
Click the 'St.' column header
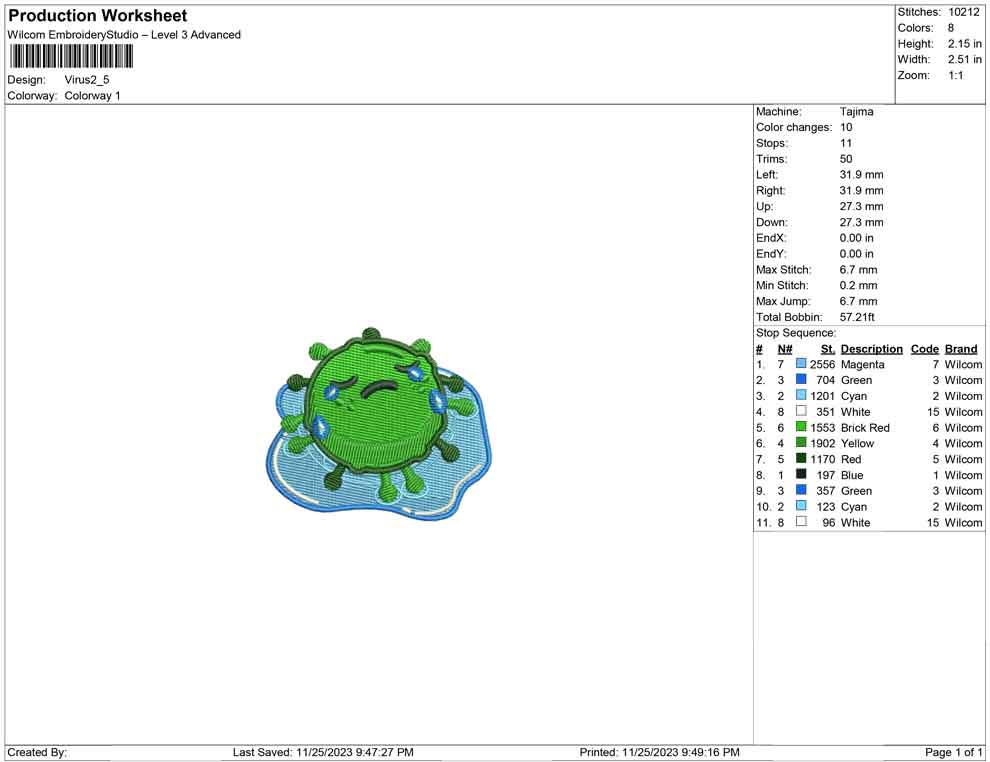[828, 348]
